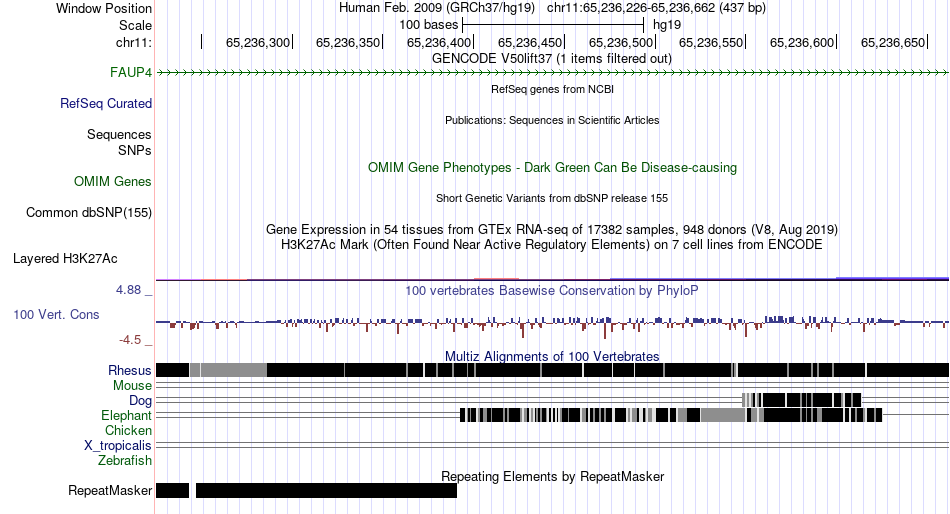Click the 65,236,400 ruler position
950x514 pixels.
tap(439, 42)
